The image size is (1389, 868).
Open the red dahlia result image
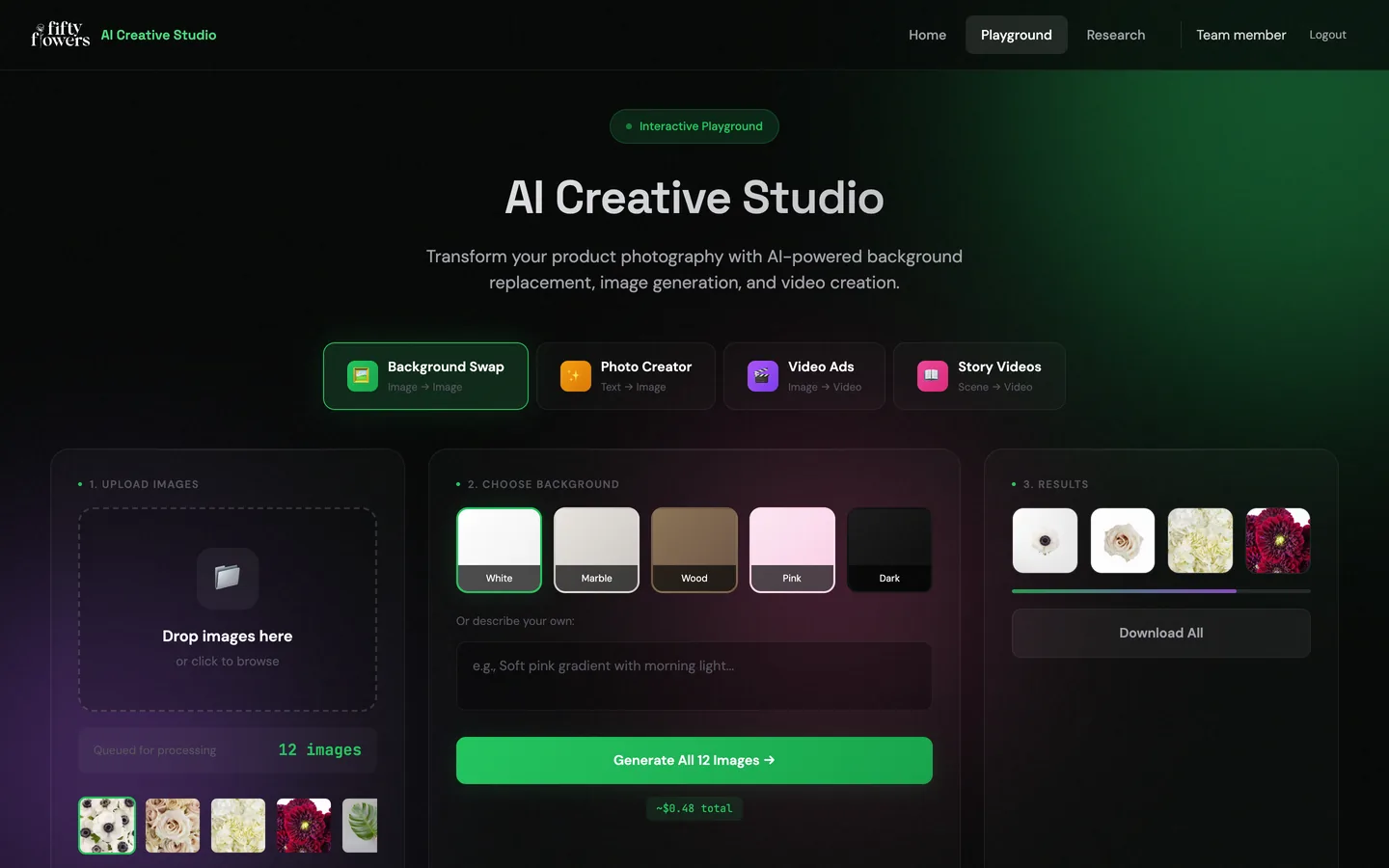(x=1278, y=541)
